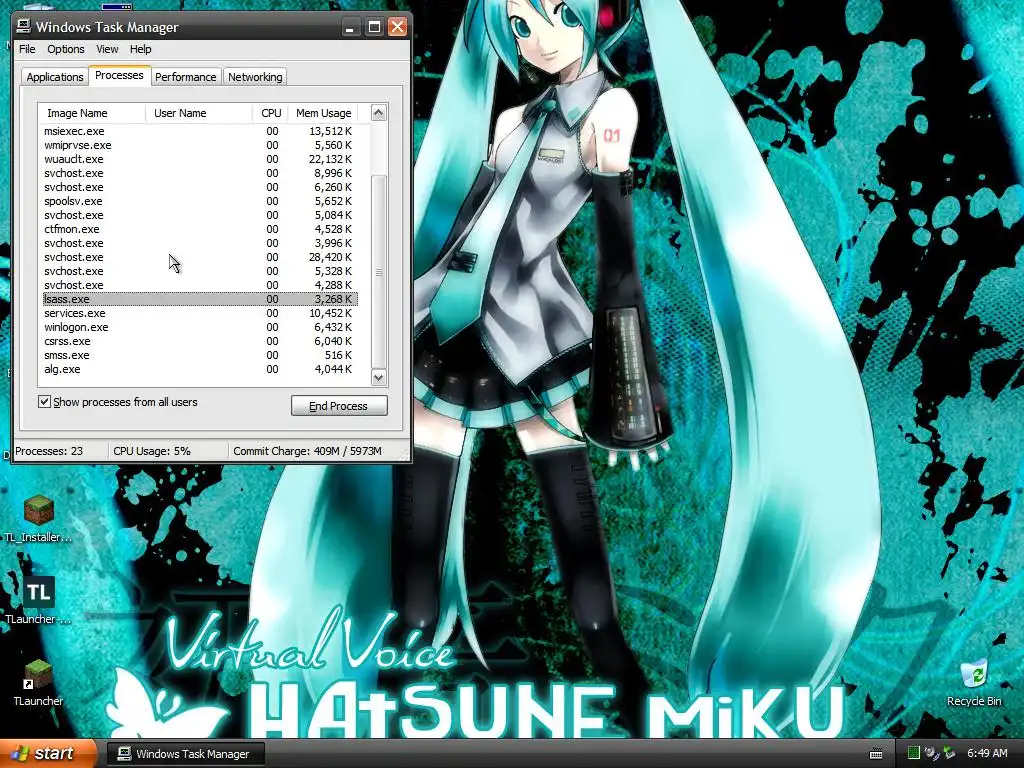Click the process list scroll up arrow
1024x768 pixels.
click(379, 113)
